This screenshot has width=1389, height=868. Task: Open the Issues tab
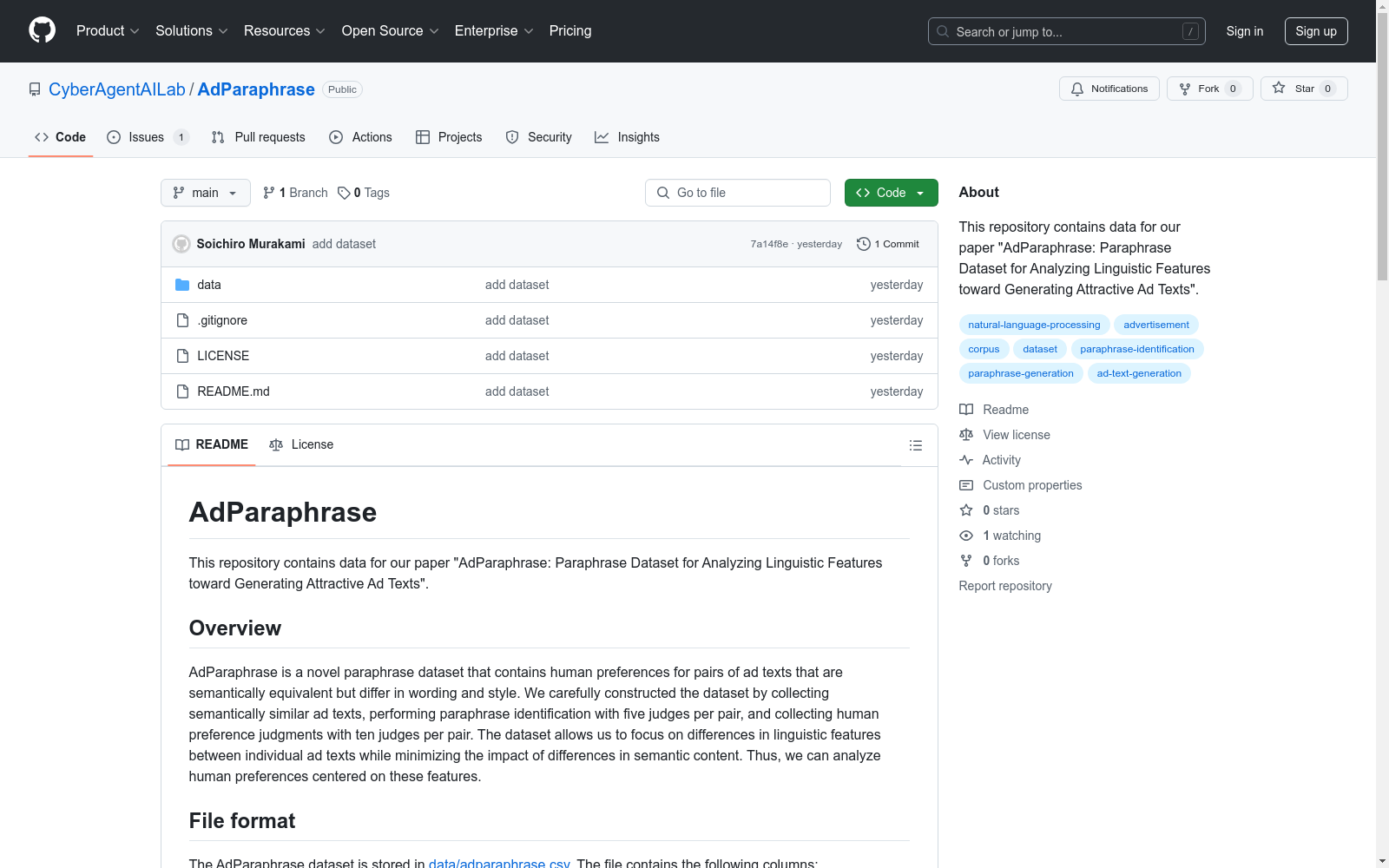pos(148,137)
